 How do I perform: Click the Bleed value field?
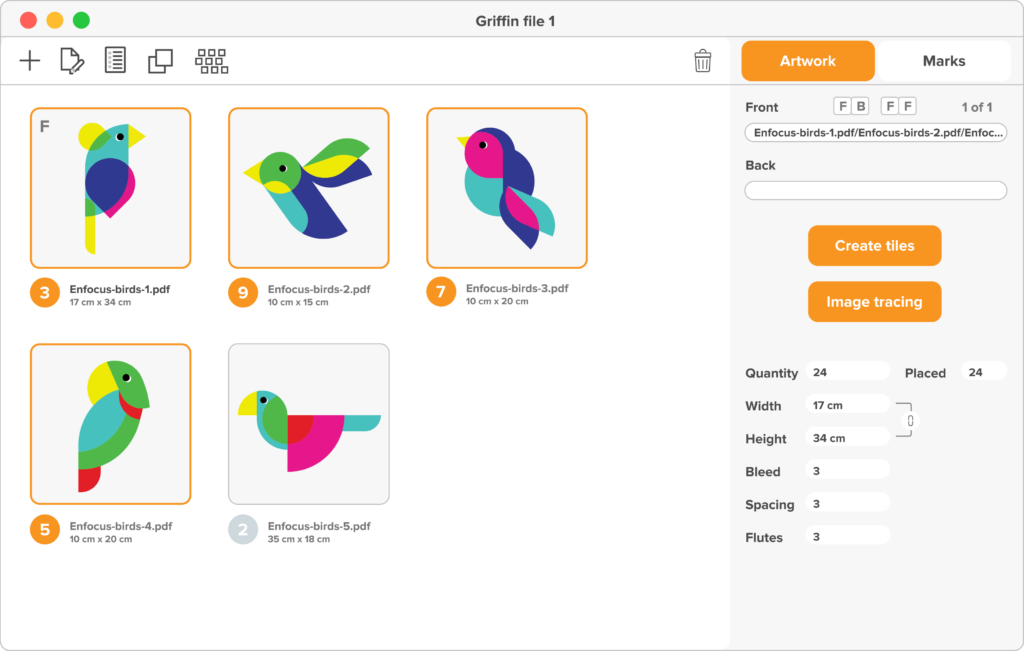click(x=848, y=471)
